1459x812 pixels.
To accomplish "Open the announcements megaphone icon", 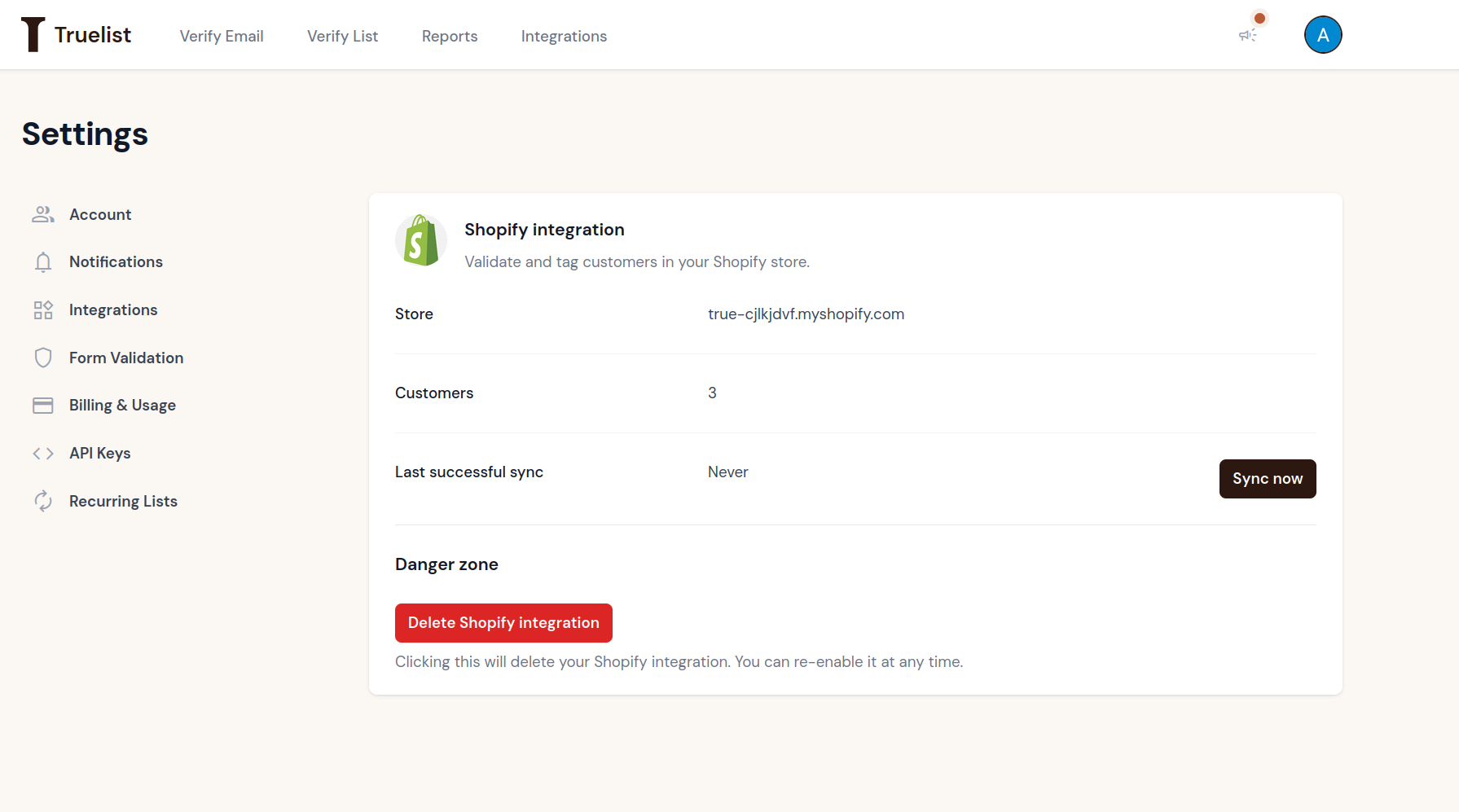I will coord(1248,35).
